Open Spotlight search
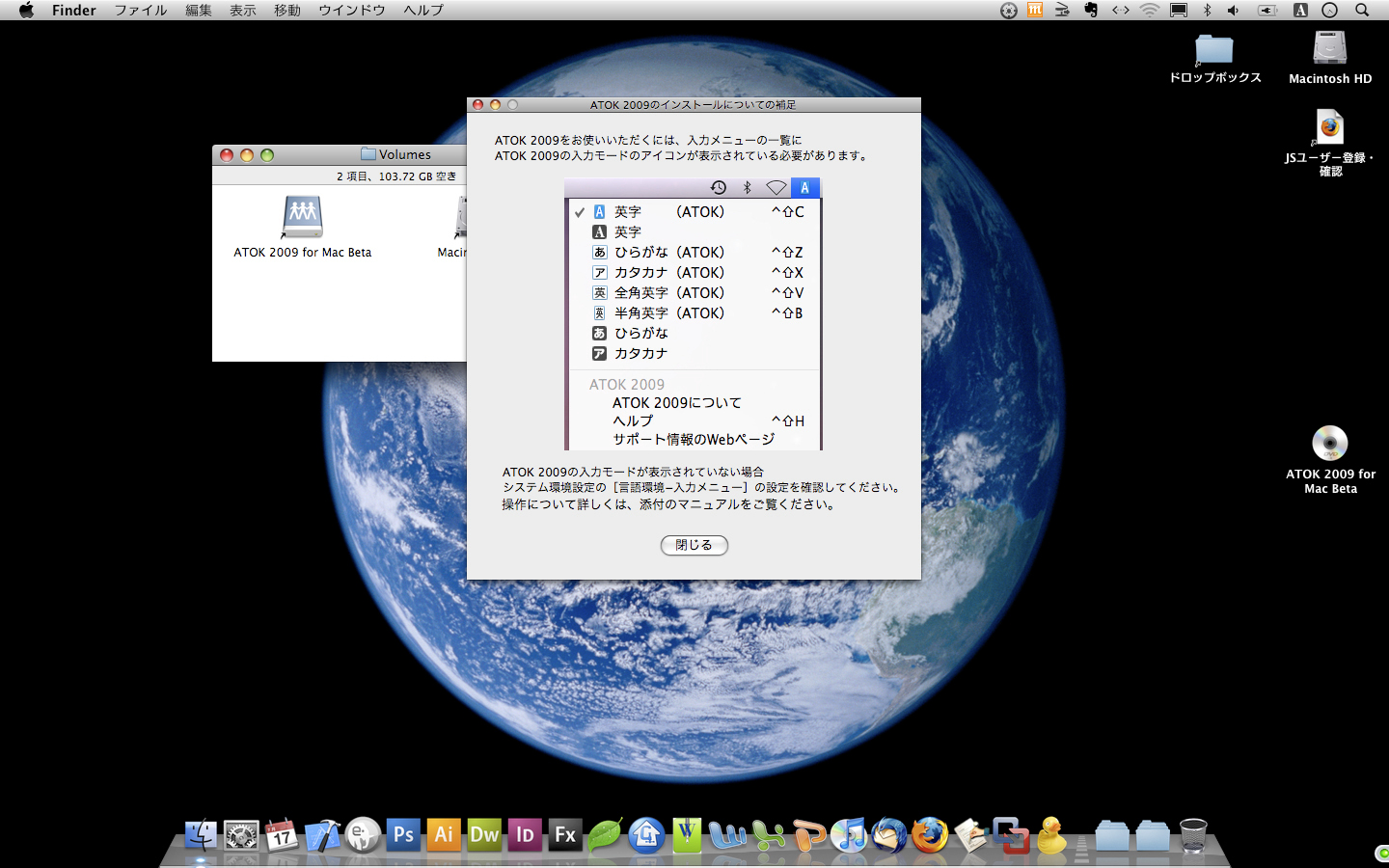Viewport: 1389px width, 868px height. click(x=1362, y=10)
